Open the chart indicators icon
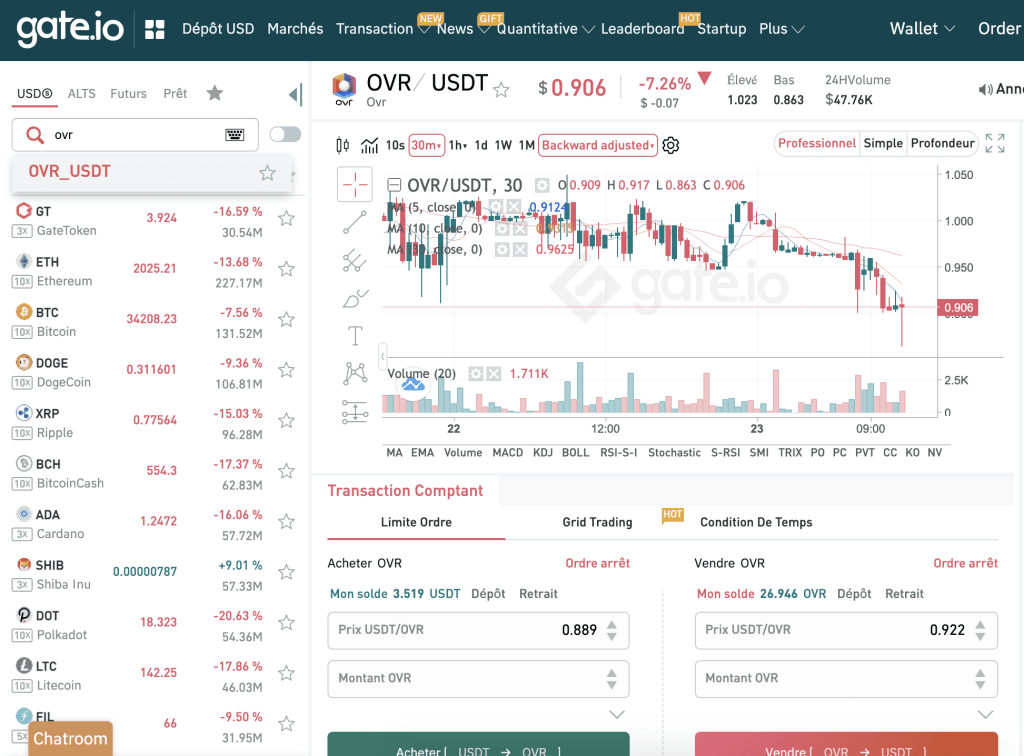The image size is (1024, 756). [370, 145]
